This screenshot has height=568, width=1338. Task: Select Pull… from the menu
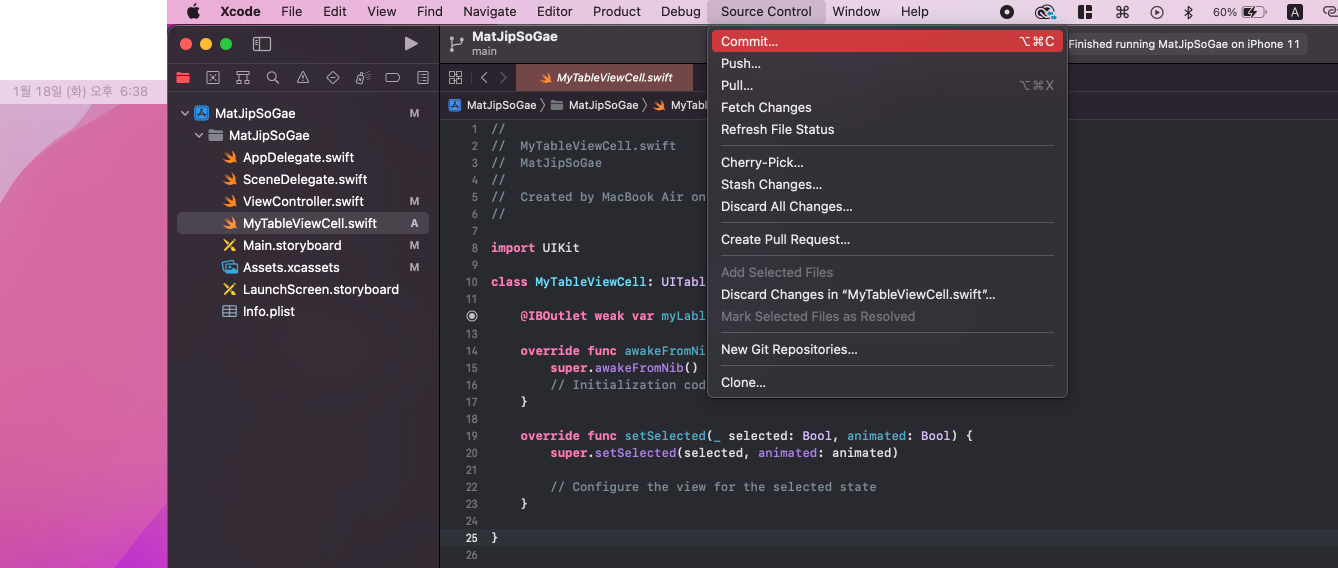[x=887, y=85]
